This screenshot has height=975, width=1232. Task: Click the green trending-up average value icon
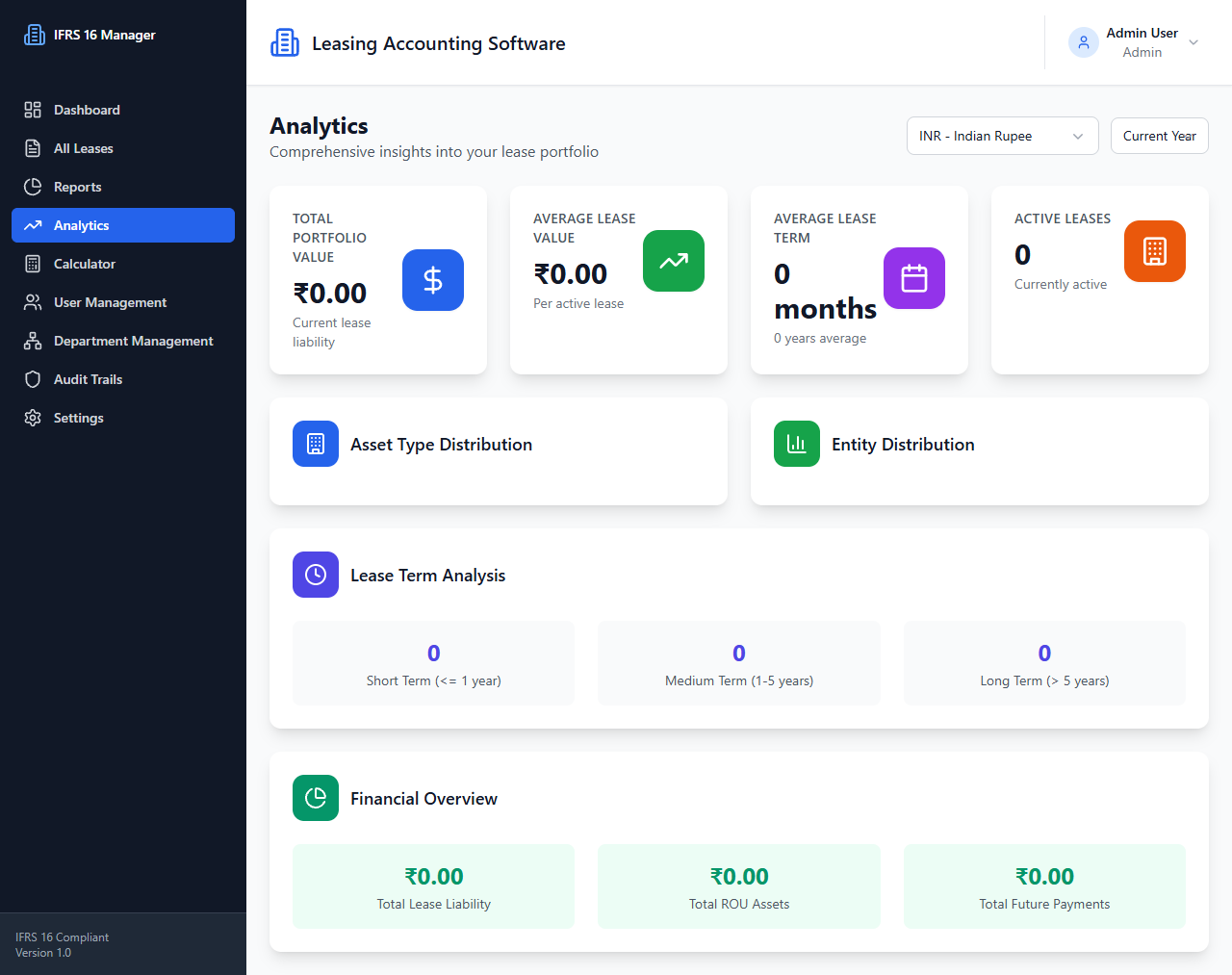point(674,261)
